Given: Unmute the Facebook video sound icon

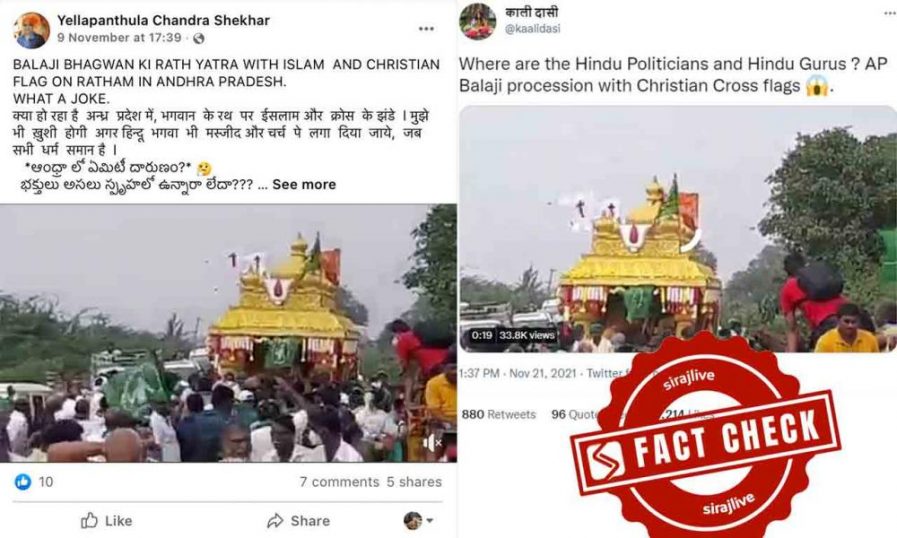Looking at the screenshot, I should (x=432, y=442).
